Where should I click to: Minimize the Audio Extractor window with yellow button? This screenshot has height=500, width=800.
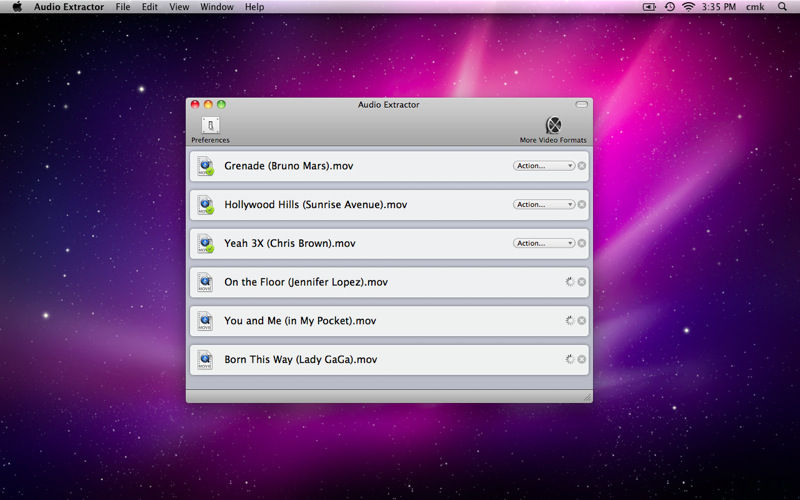(208, 105)
